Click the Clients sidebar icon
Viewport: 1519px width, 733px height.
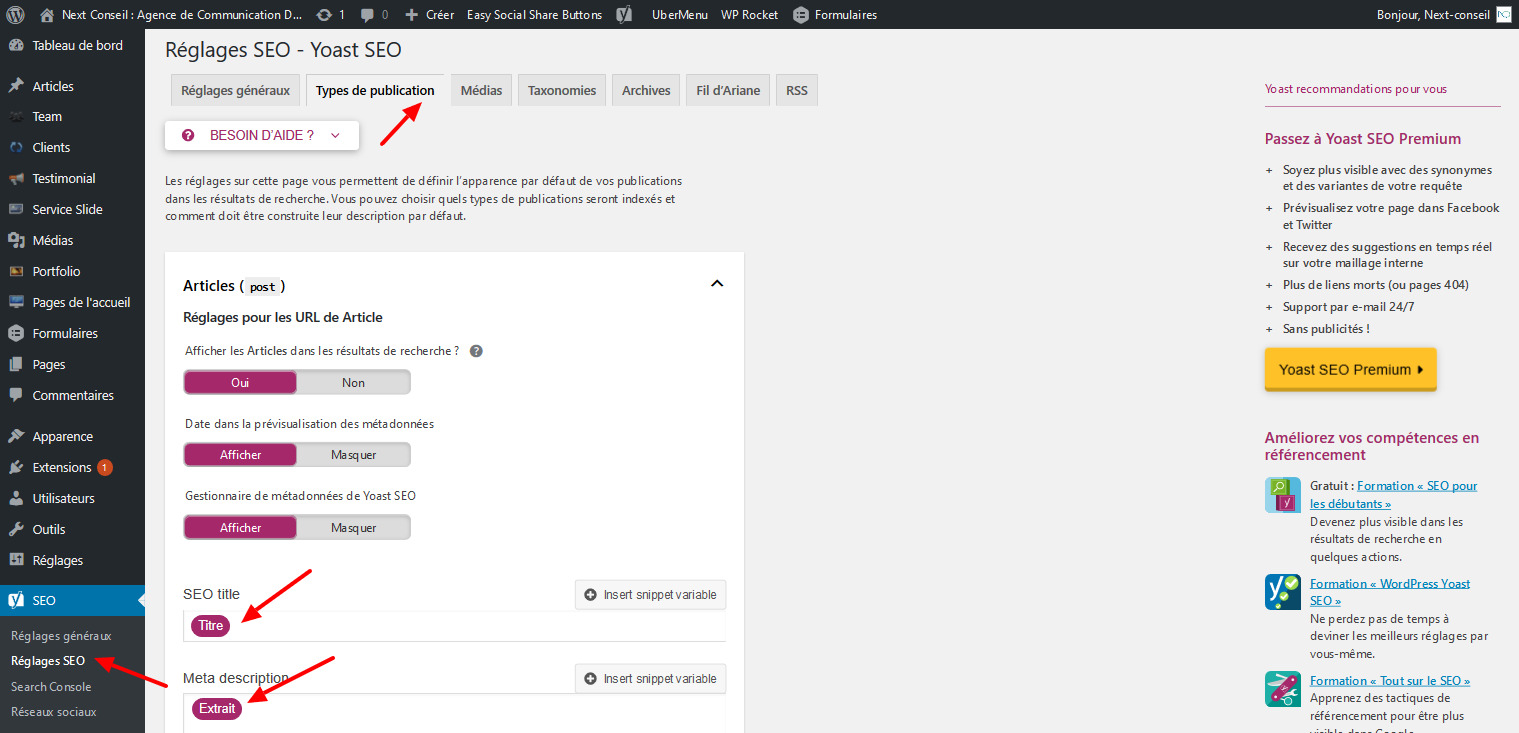click(x=16, y=147)
